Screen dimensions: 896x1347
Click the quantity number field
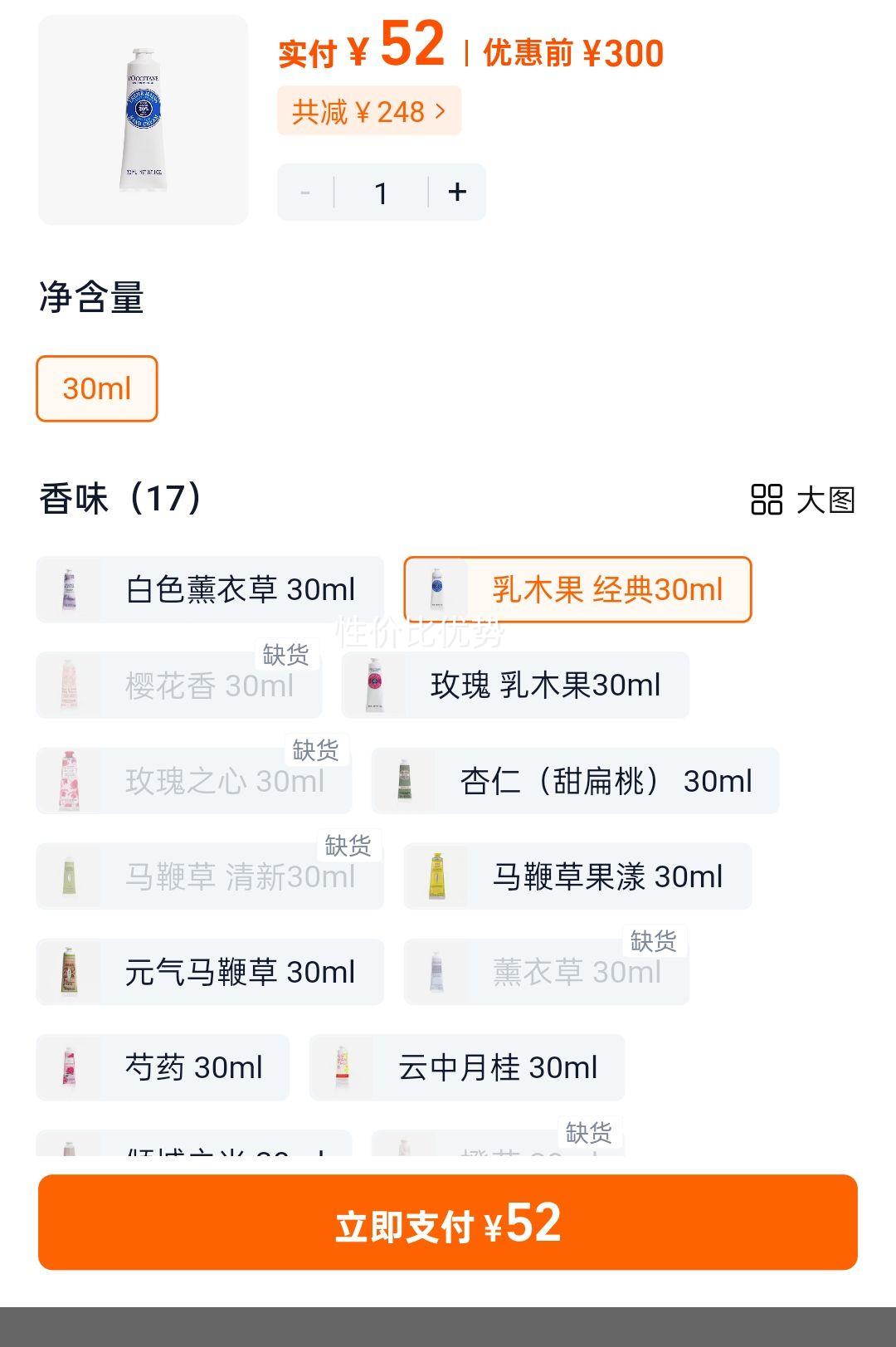click(x=381, y=193)
